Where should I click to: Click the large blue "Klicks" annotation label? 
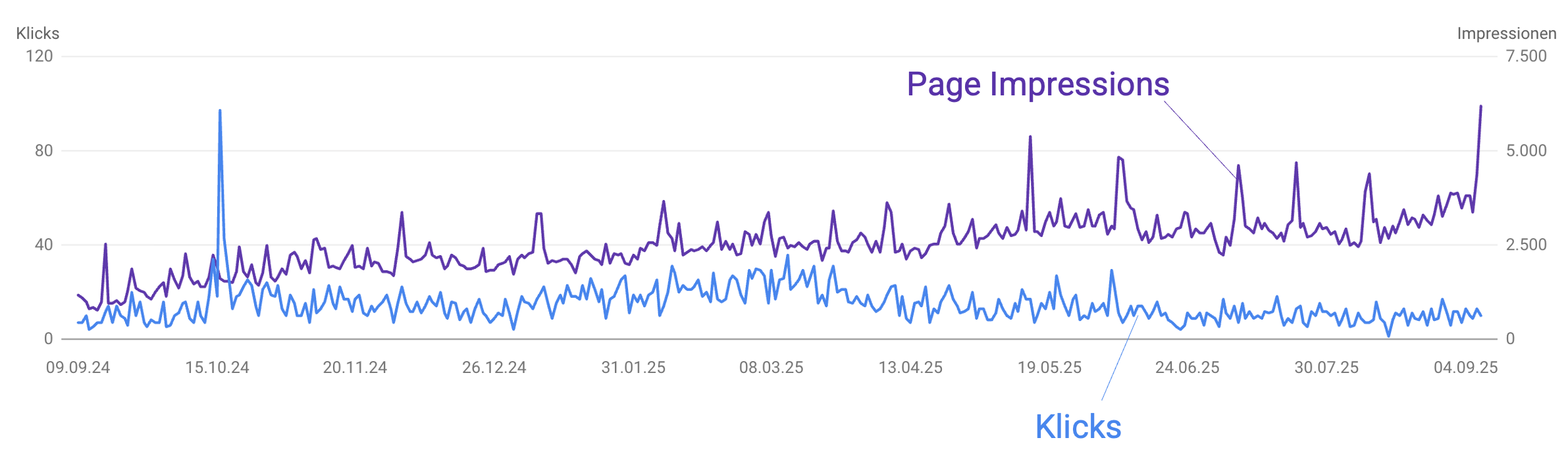1078,427
